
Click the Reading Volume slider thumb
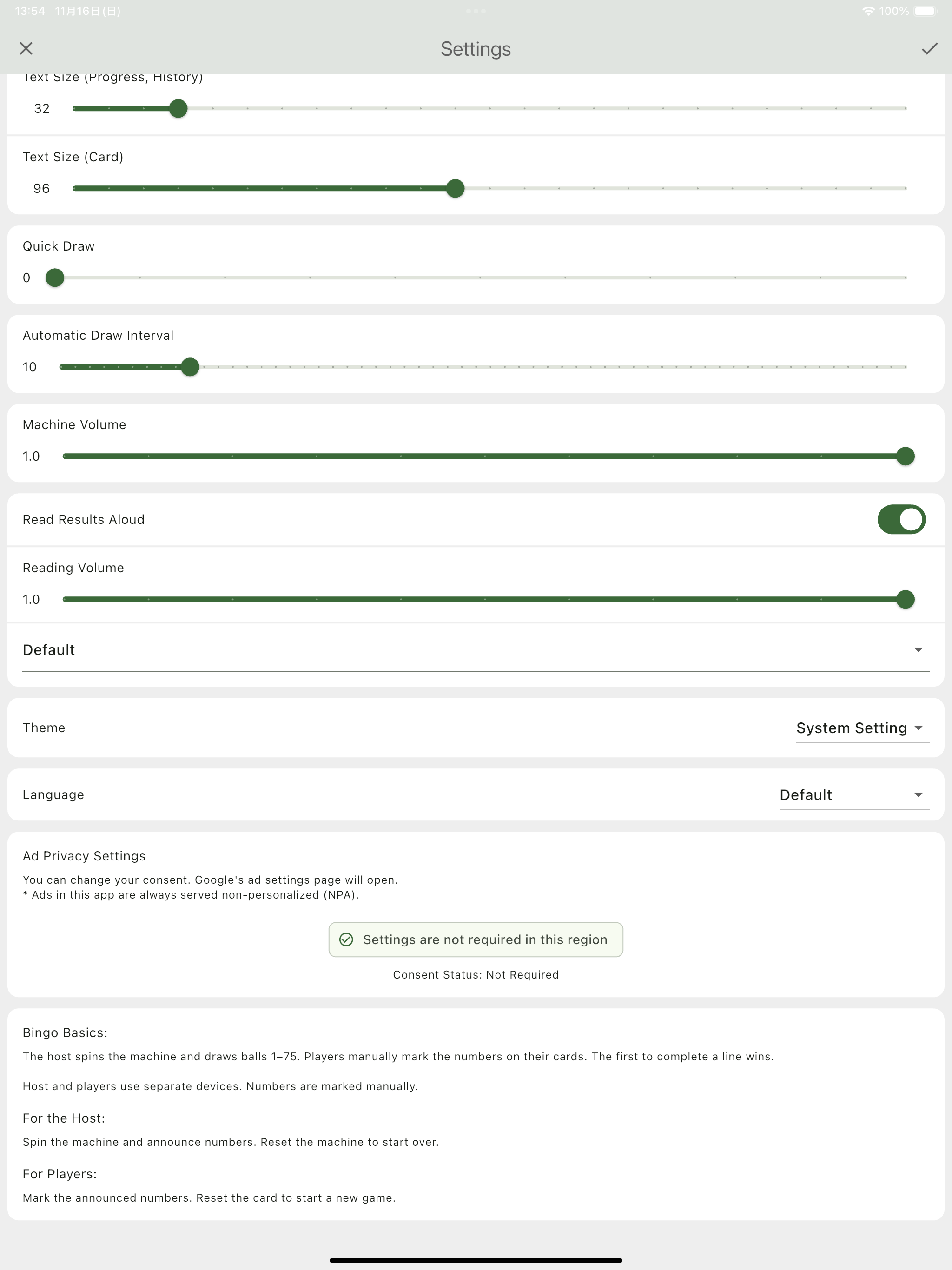905,599
